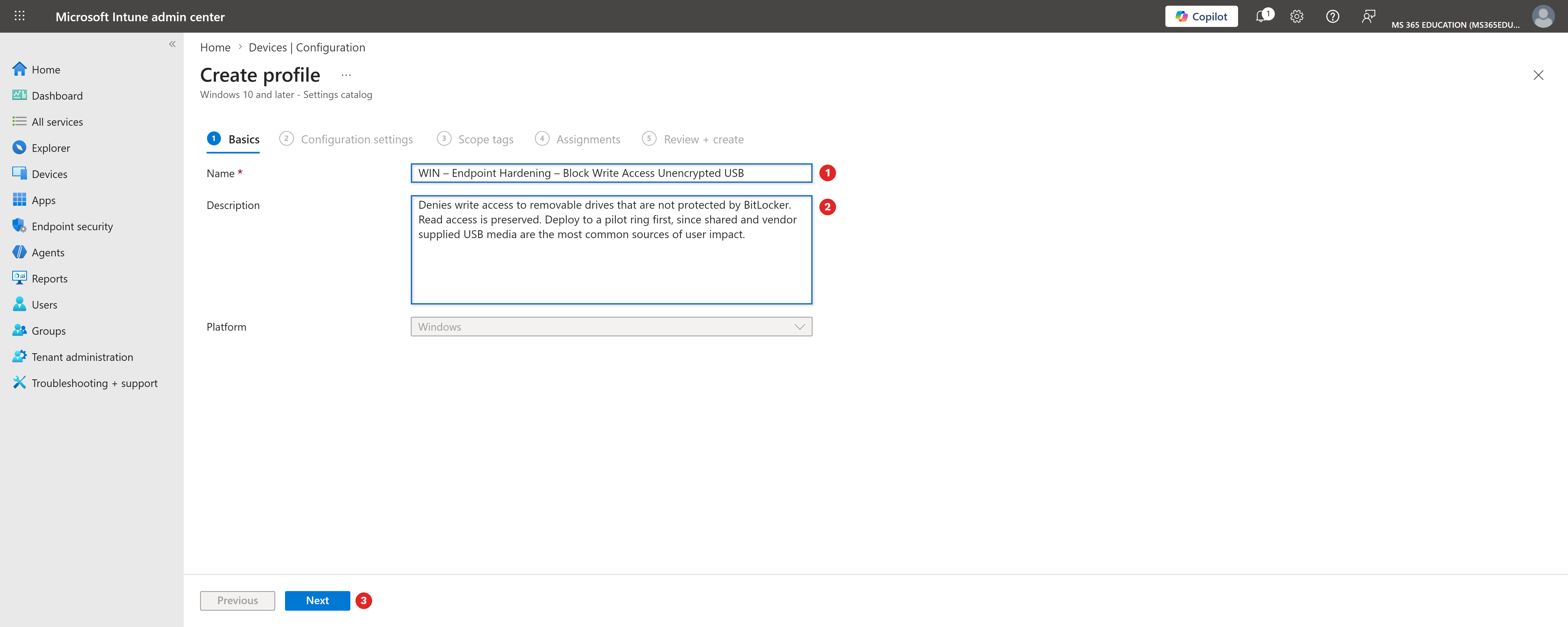Click the Dashboard icon in sidebar
This screenshot has width=1568, height=627.
20,96
